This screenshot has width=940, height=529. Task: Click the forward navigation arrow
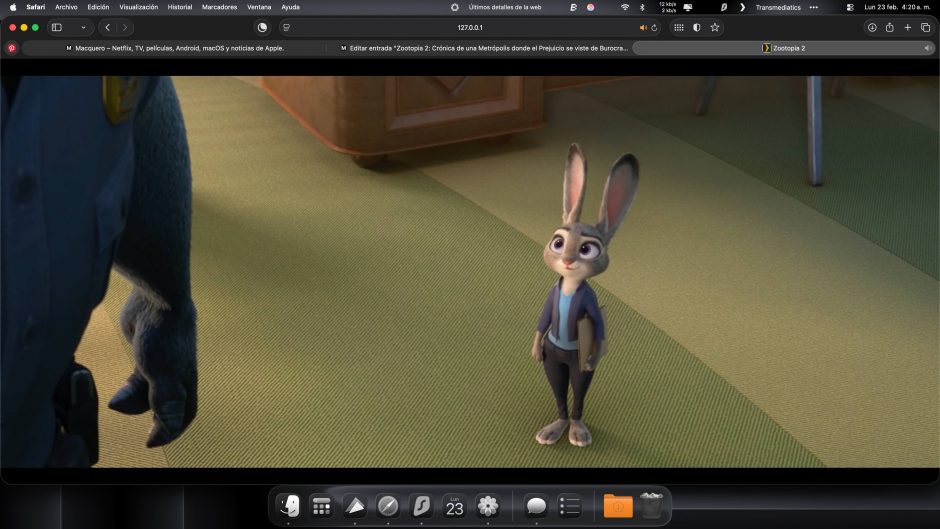coord(125,27)
